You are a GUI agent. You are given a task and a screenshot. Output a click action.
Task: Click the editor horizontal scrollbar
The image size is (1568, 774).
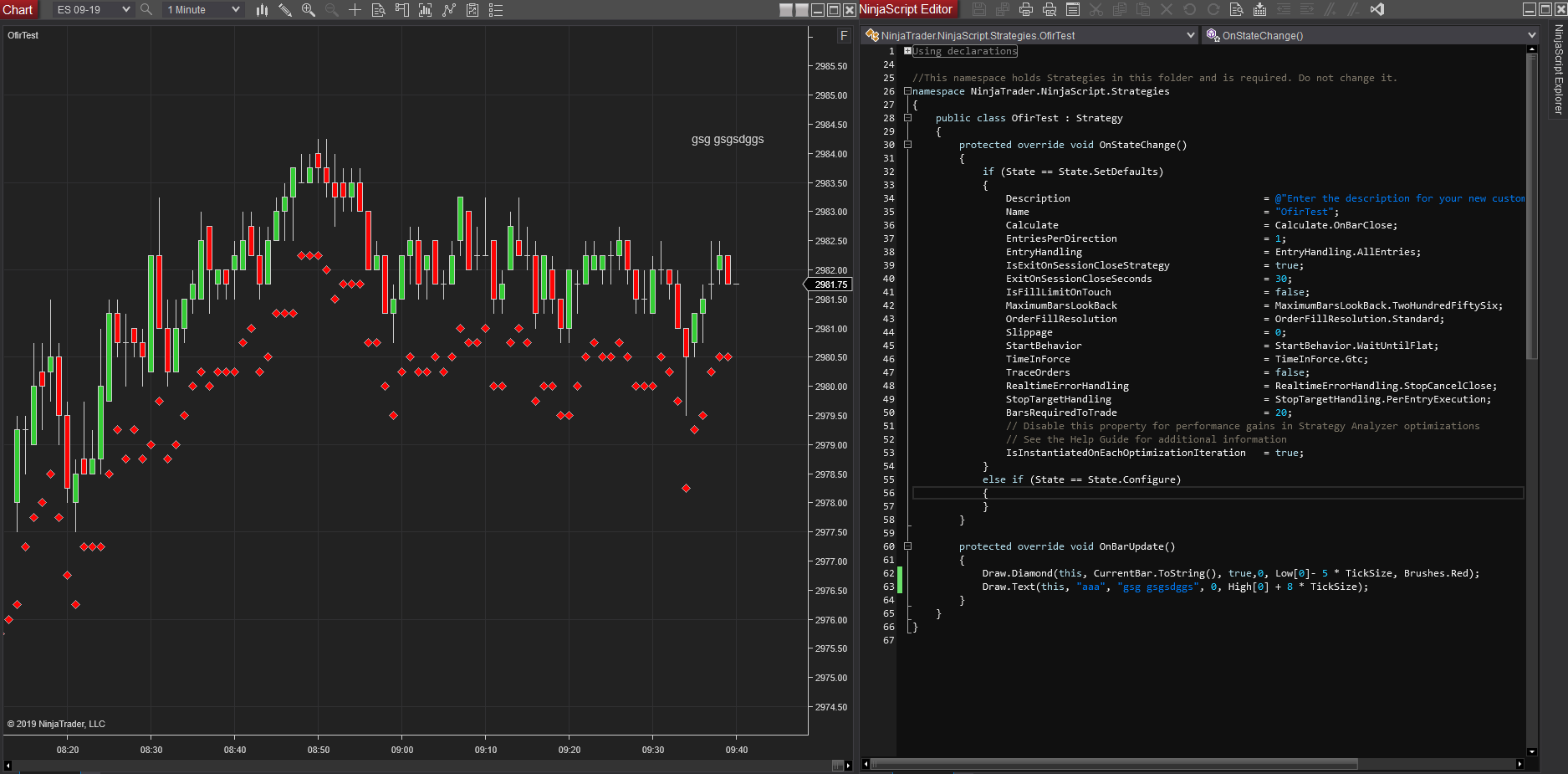[1112, 764]
